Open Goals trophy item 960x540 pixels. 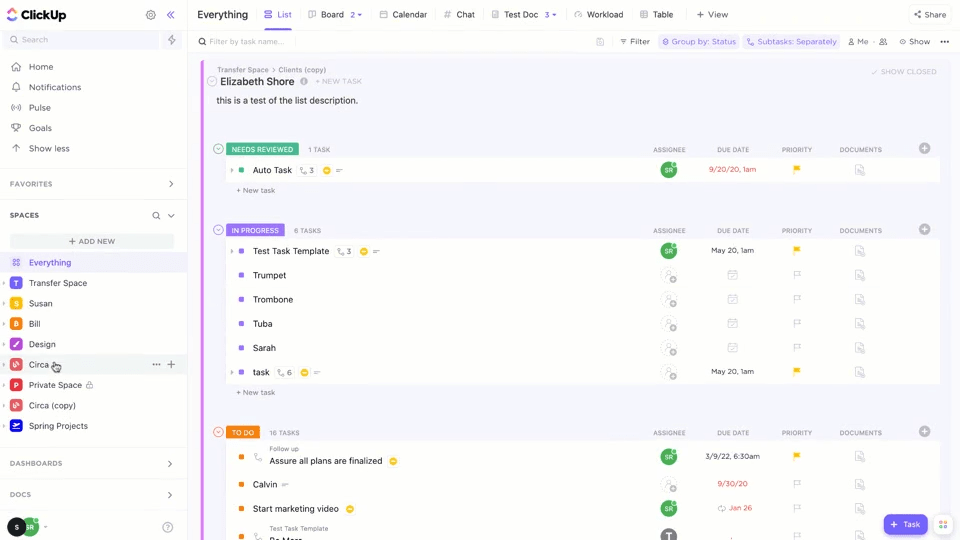[40, 128]
